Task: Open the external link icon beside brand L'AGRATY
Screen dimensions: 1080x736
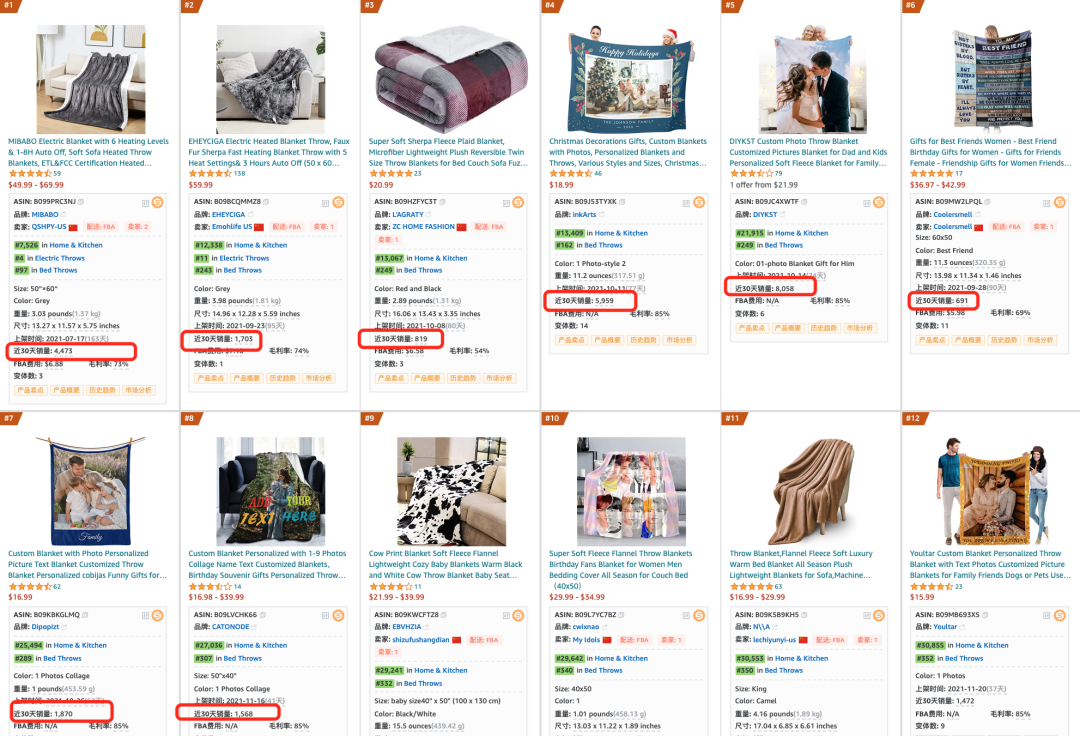Action: (428, 215)
